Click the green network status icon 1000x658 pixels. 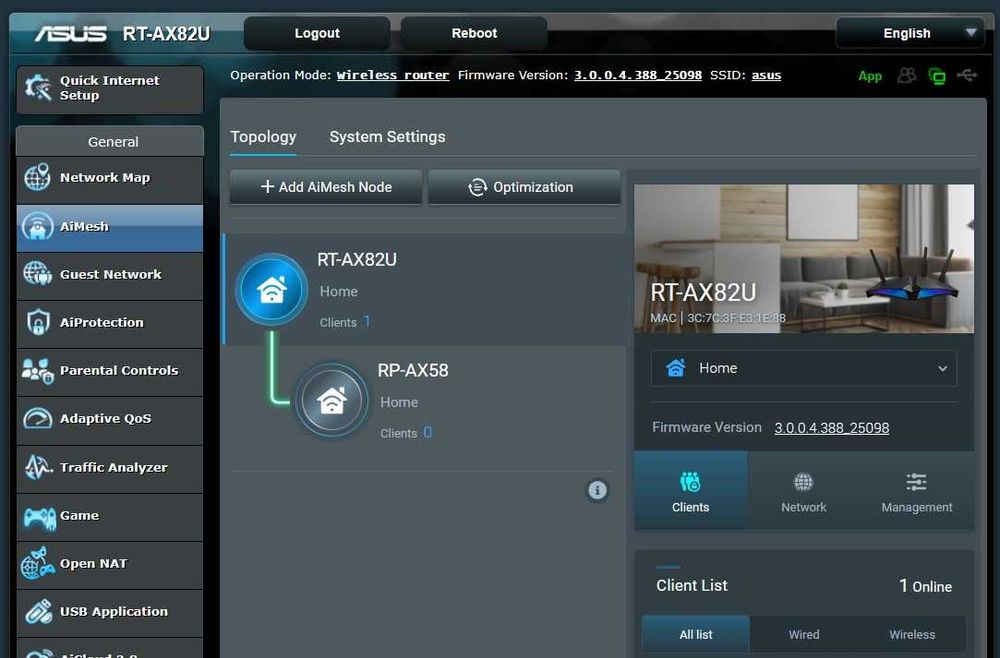coord(937,77)
